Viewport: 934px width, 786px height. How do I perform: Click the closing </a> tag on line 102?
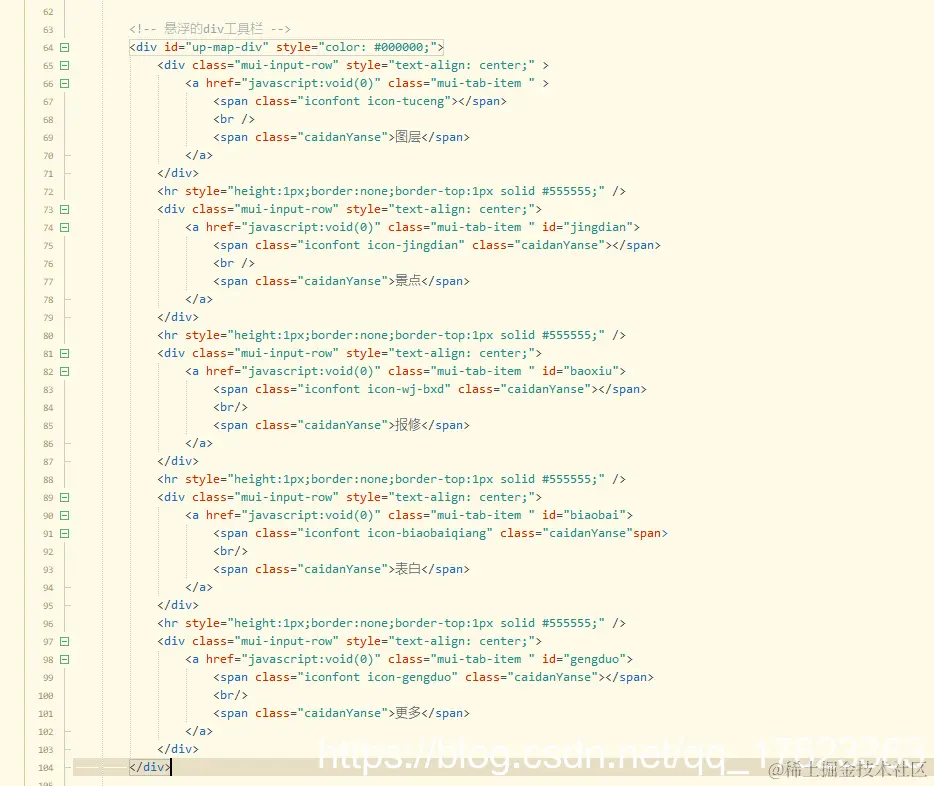tap(199, 731)
